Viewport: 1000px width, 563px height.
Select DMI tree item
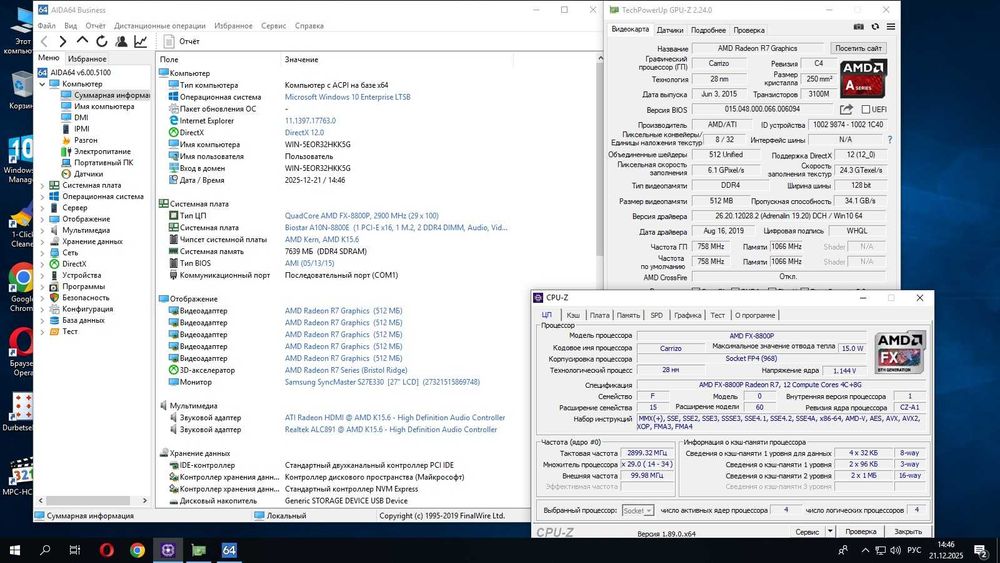coord(81,118)
